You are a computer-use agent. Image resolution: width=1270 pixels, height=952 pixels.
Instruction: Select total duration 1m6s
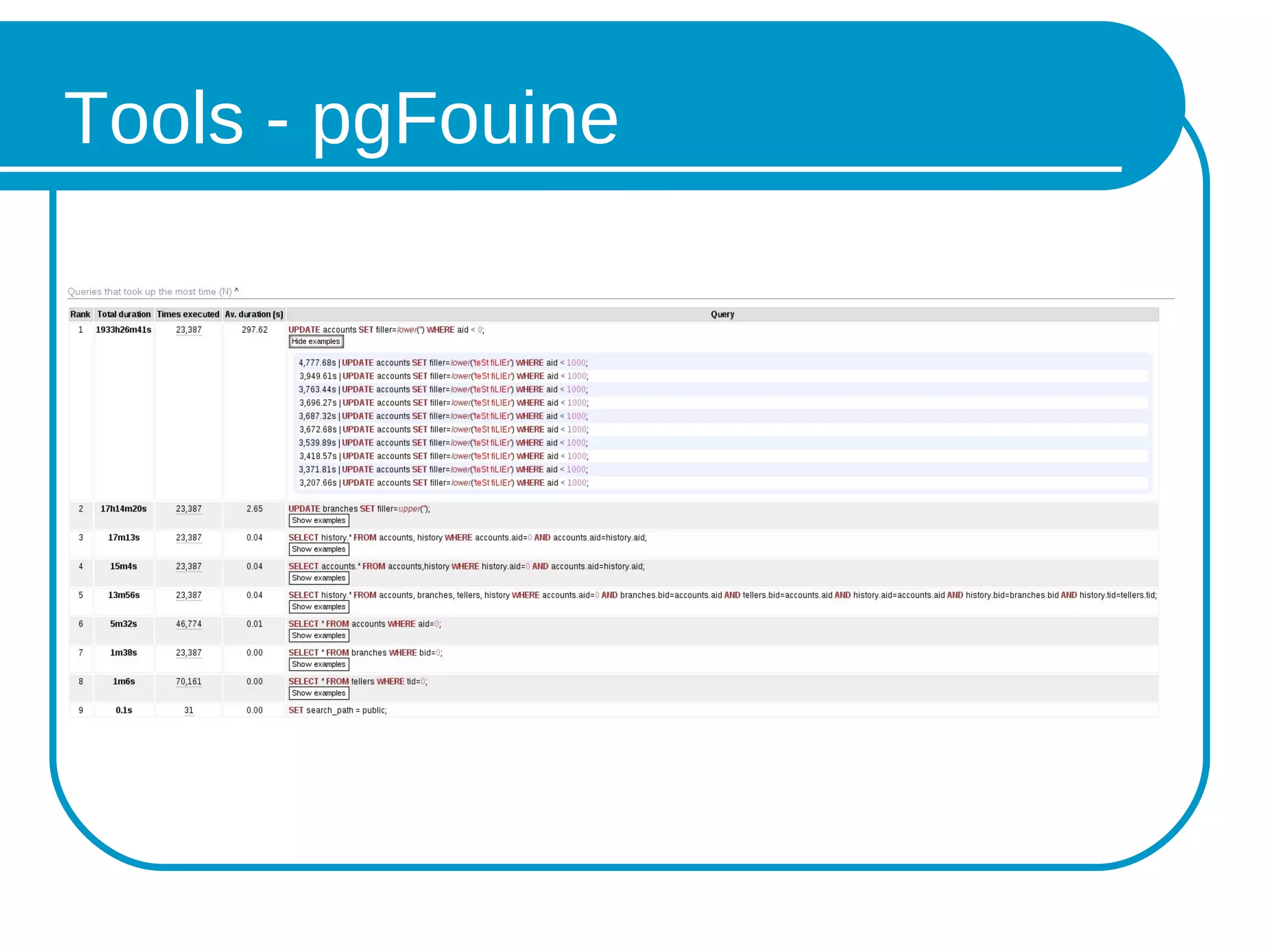(123, 682)
